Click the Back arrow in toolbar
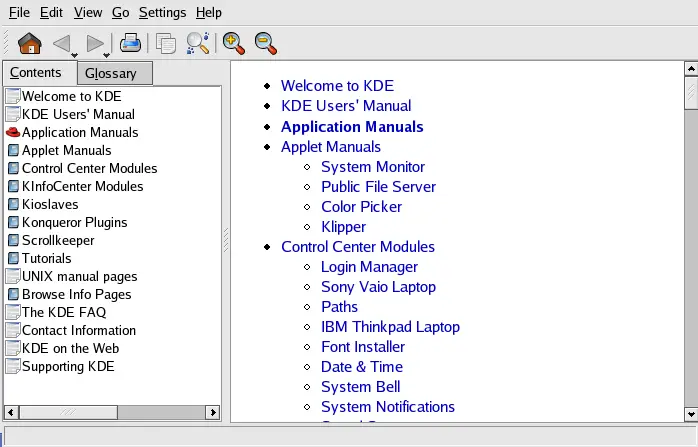 click(x=61, y=43)
